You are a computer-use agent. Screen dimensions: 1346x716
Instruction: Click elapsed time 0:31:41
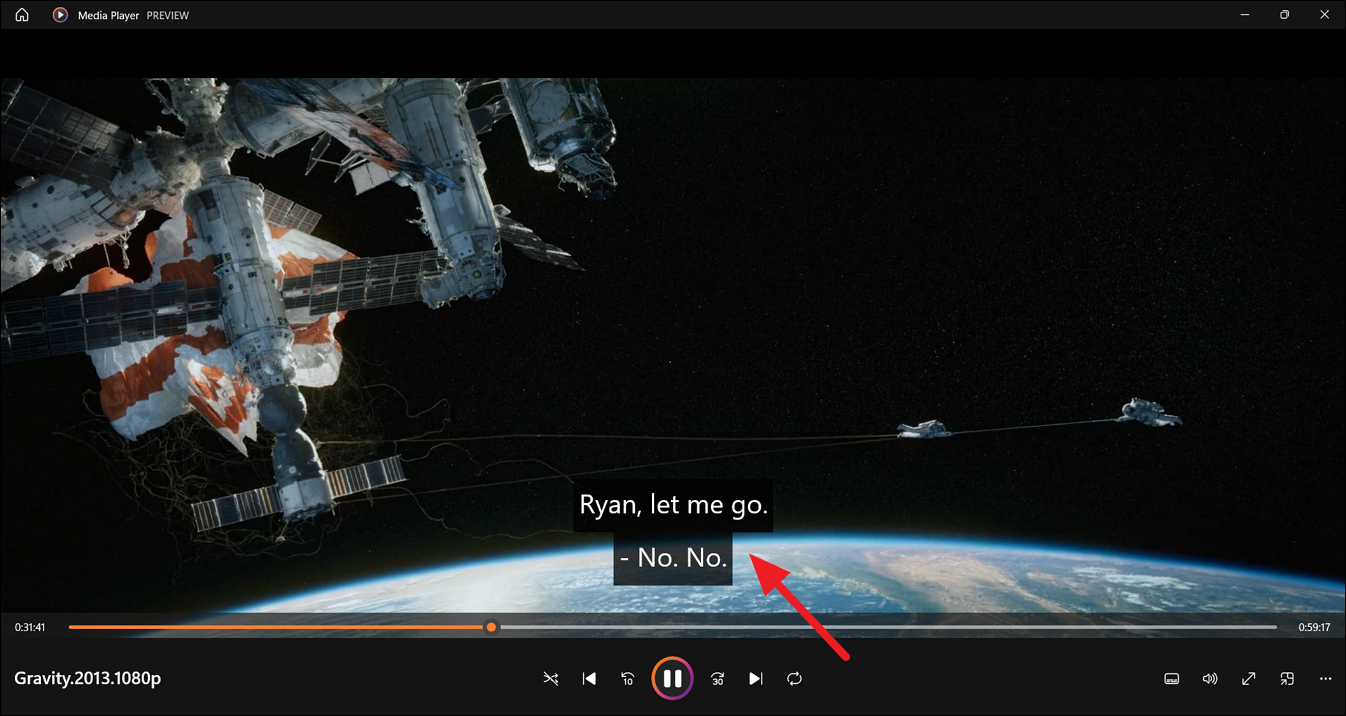[x=30, y=628]
